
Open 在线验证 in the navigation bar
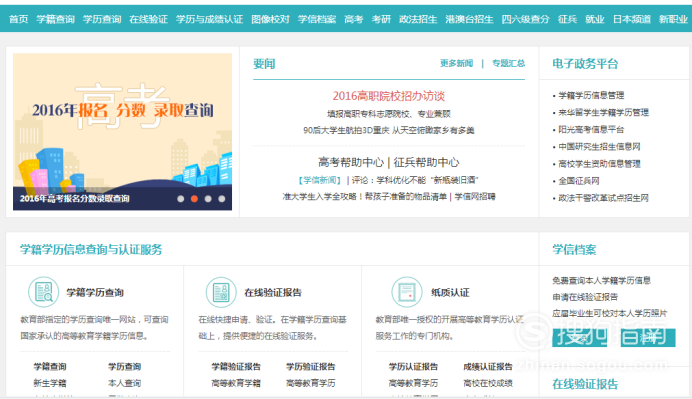click(x=148, y=19)
